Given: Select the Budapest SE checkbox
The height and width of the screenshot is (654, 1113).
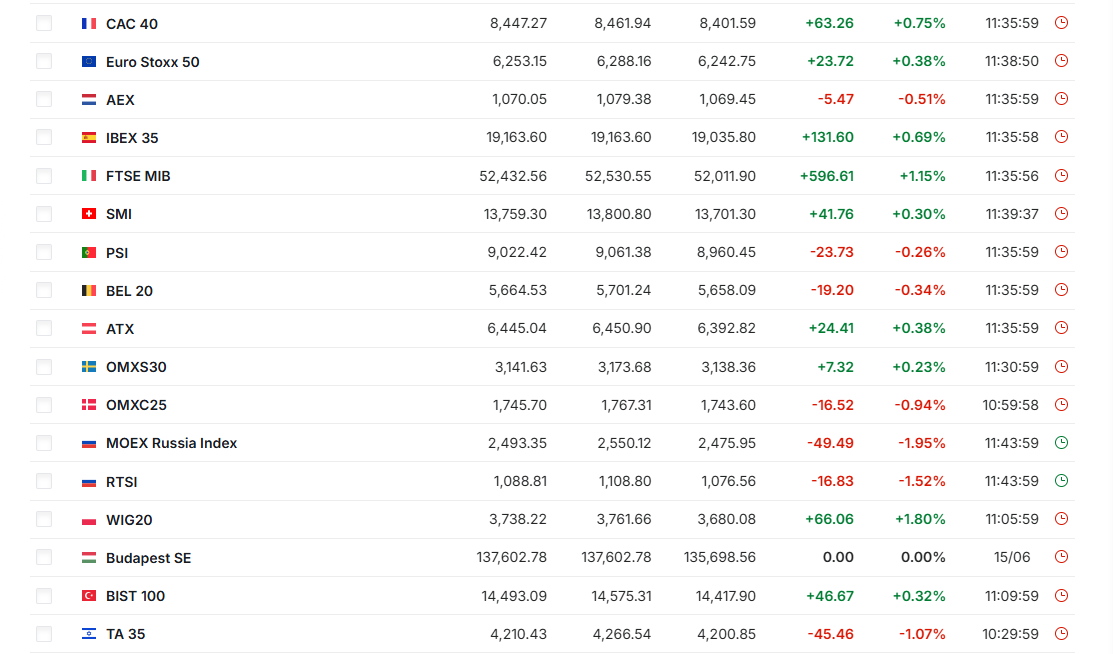Looking at the screenshot, I should click(x=44, y=557).
